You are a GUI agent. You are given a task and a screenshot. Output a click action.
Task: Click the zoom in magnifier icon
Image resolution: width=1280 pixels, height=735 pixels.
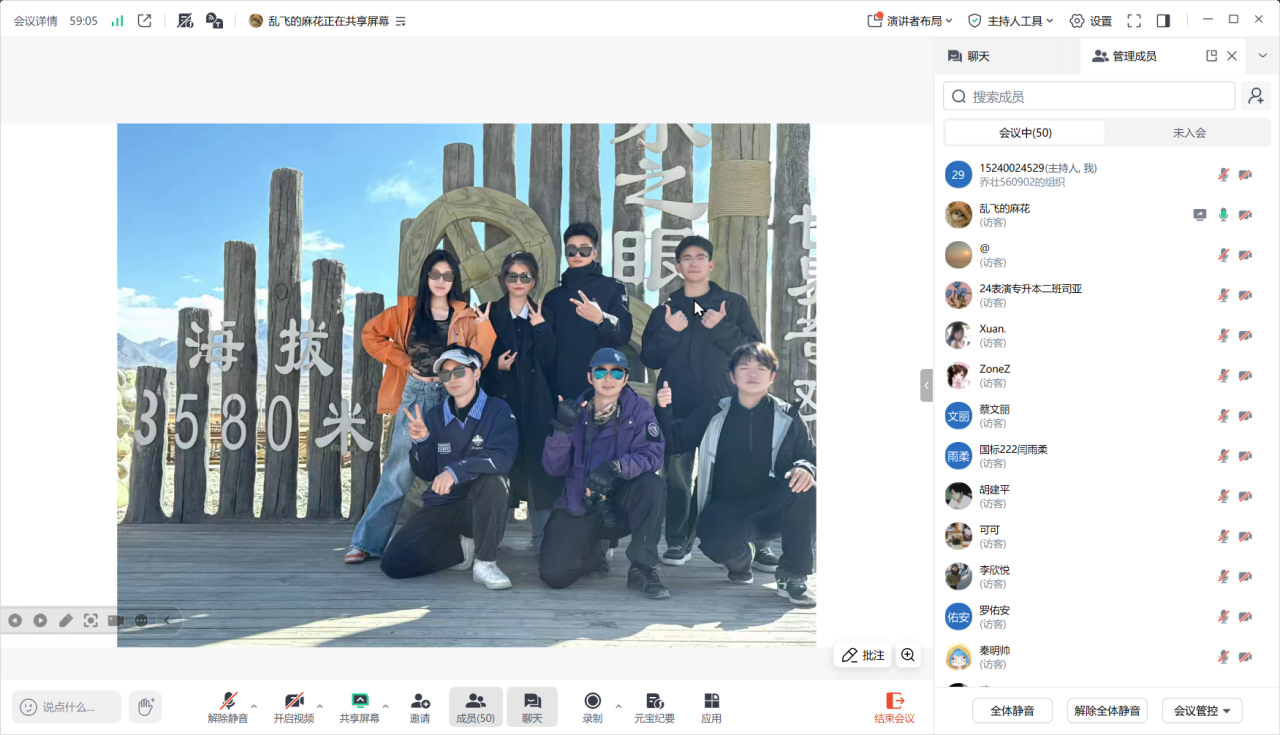pos(908,655)
